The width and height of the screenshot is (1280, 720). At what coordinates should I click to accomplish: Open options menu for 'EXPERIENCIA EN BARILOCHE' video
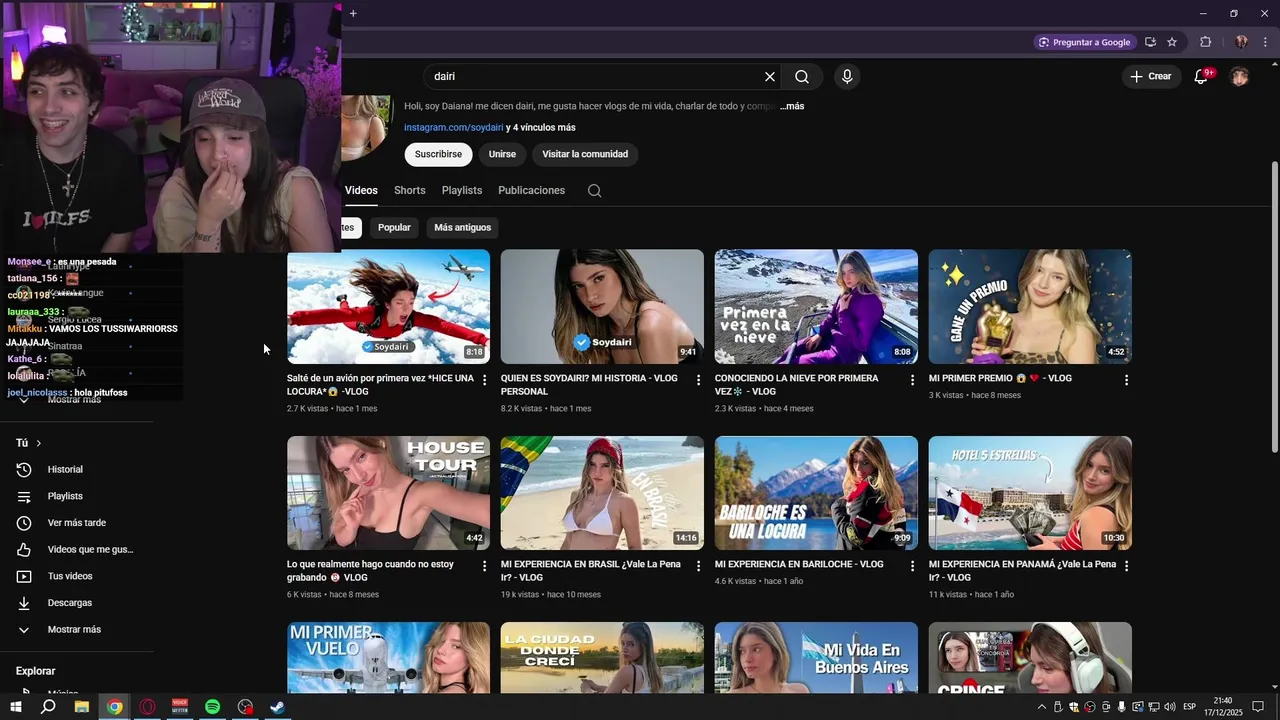point(913,566)
